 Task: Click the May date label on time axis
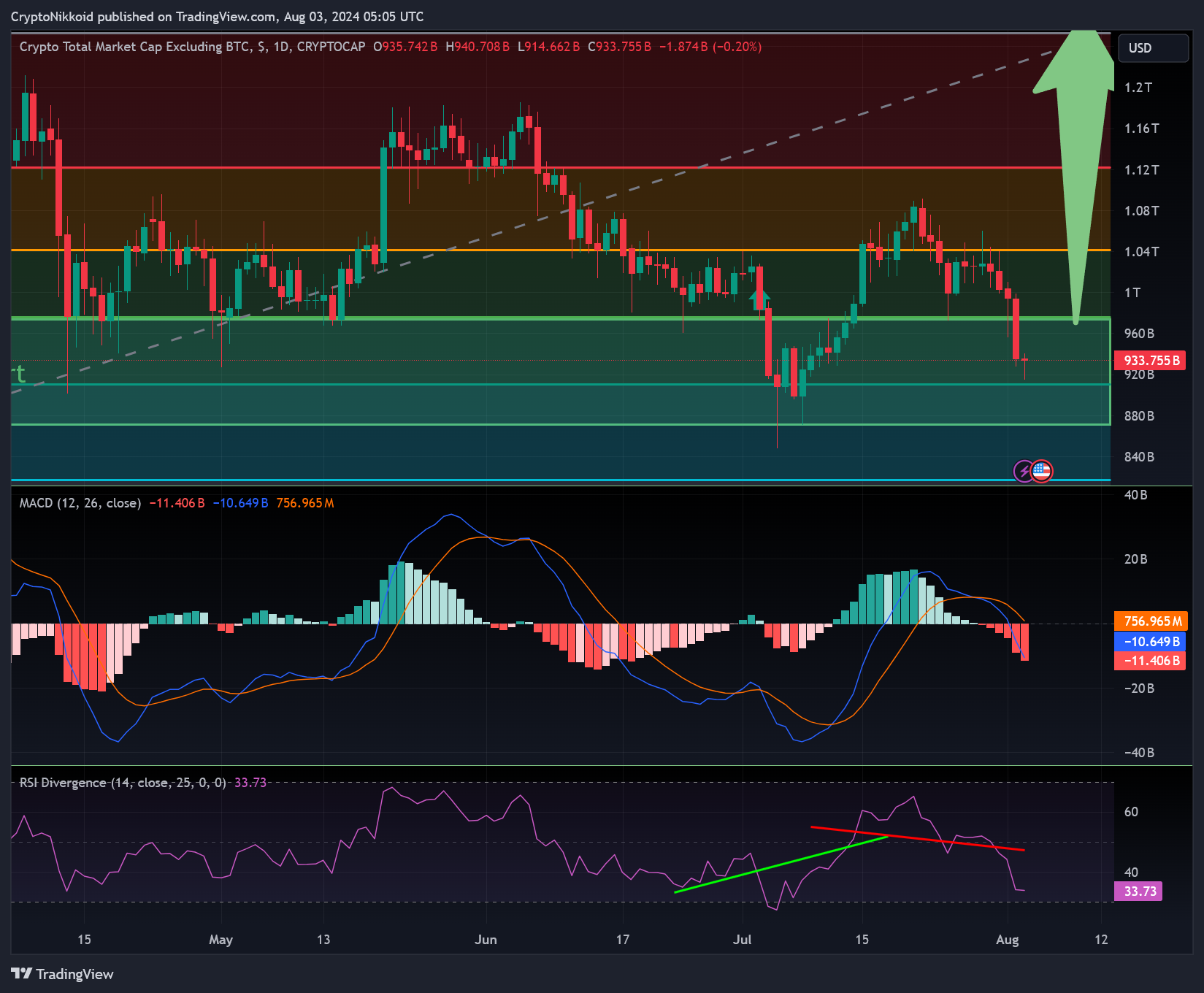[221, 940]
